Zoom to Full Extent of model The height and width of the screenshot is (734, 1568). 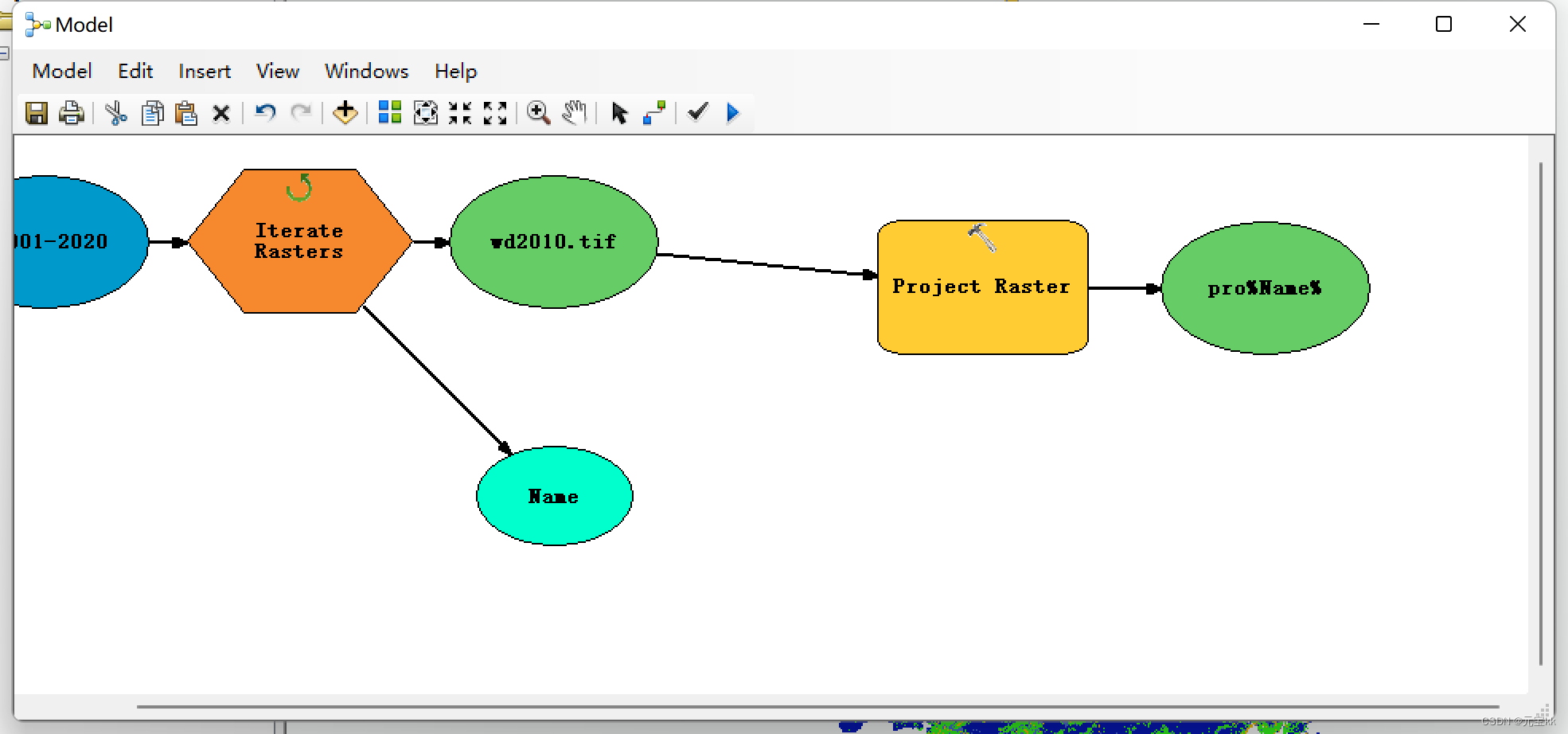point(425,113)
